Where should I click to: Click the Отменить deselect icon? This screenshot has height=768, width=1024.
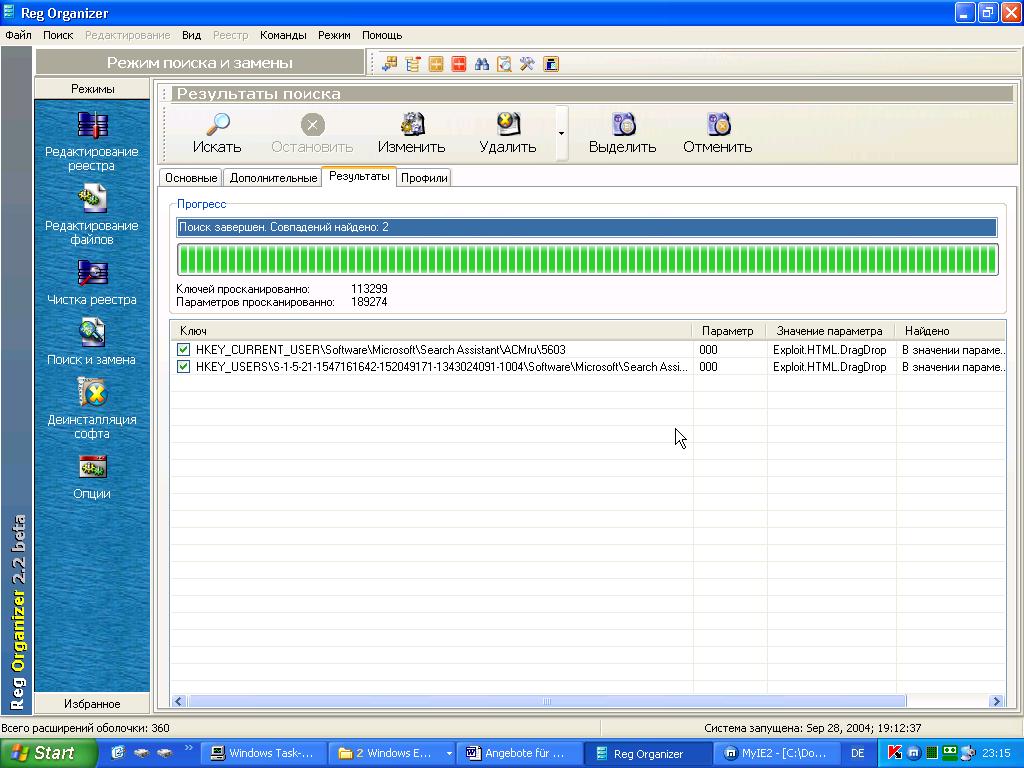[718, 123]
